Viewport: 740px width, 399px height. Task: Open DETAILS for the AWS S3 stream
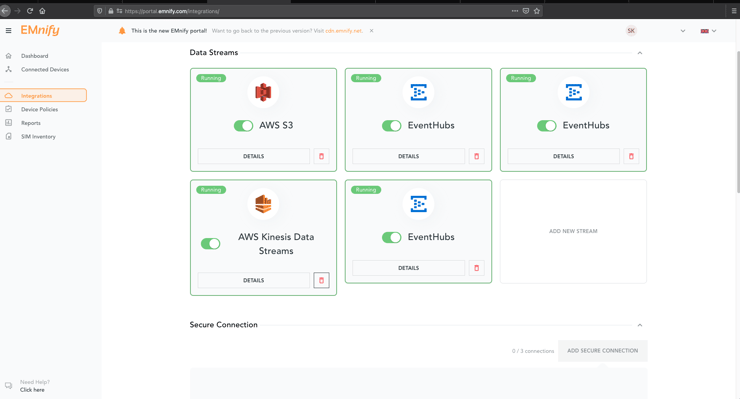coord(253,156)
